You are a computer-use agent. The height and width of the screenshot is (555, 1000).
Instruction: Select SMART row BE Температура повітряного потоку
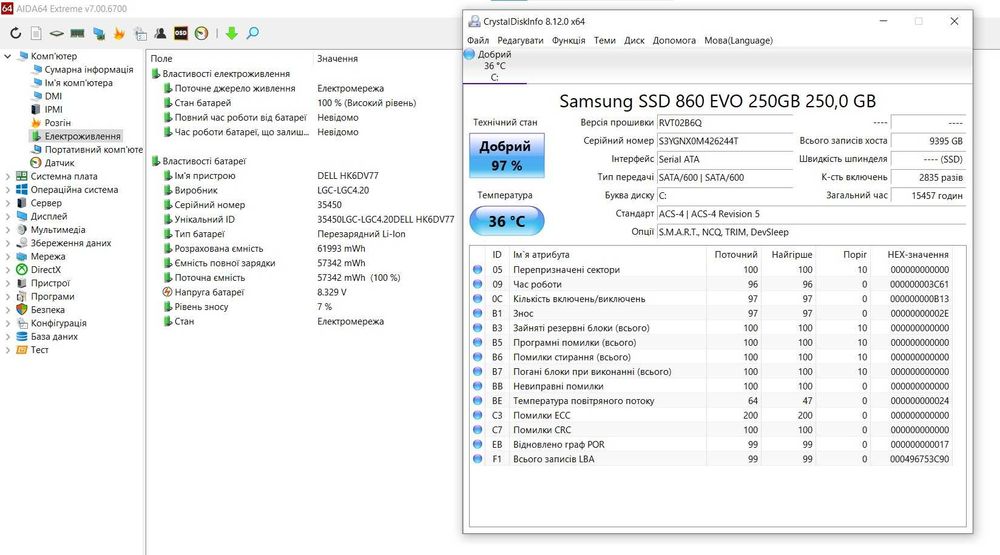pos(711,401)
